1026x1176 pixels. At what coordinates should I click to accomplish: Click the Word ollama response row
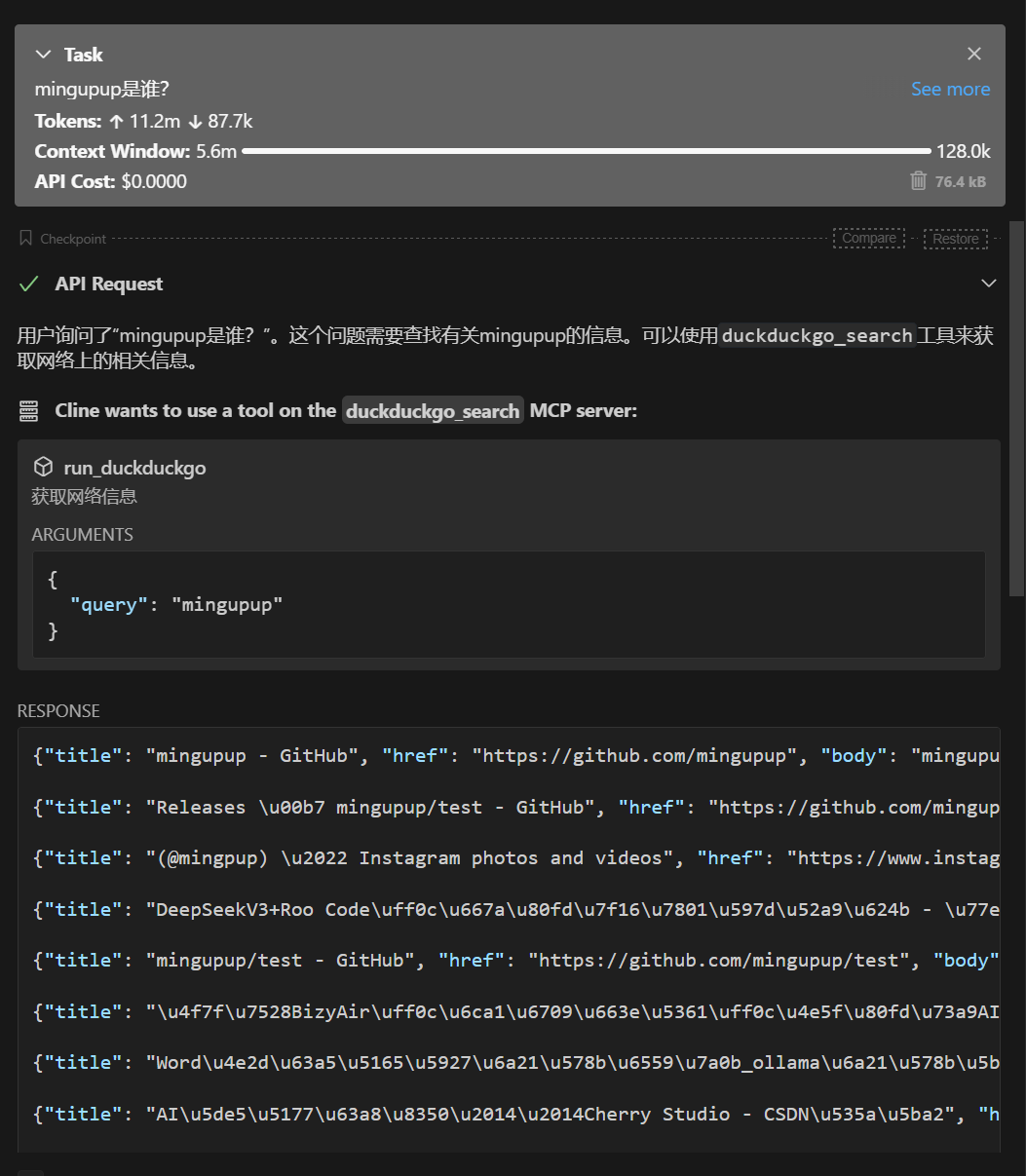[x=516, y=1063]
